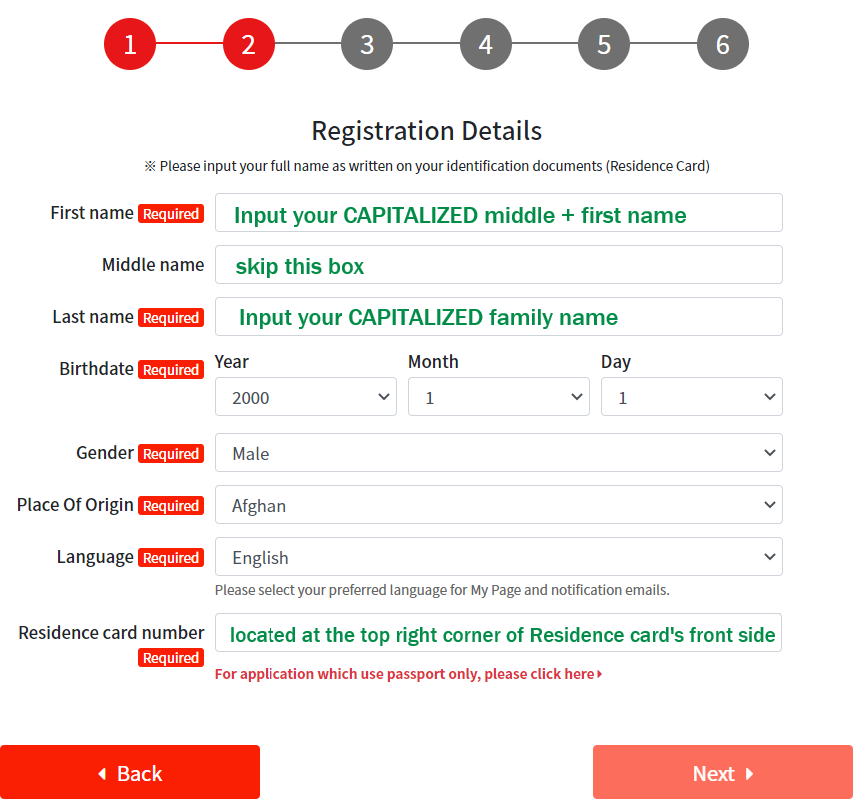The width and height of the screenshot is (860, 807).
Task: Click the Residence card number field
Action: click(x=498, y=633)
